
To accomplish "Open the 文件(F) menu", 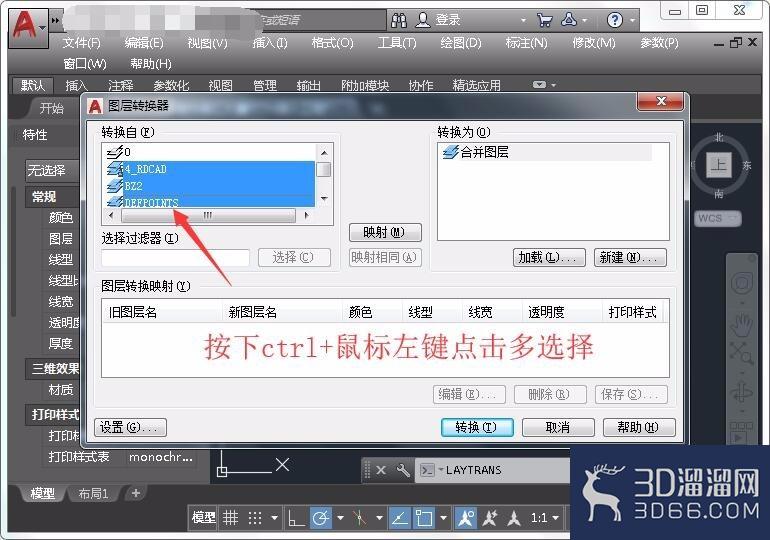I will [82, 43].
